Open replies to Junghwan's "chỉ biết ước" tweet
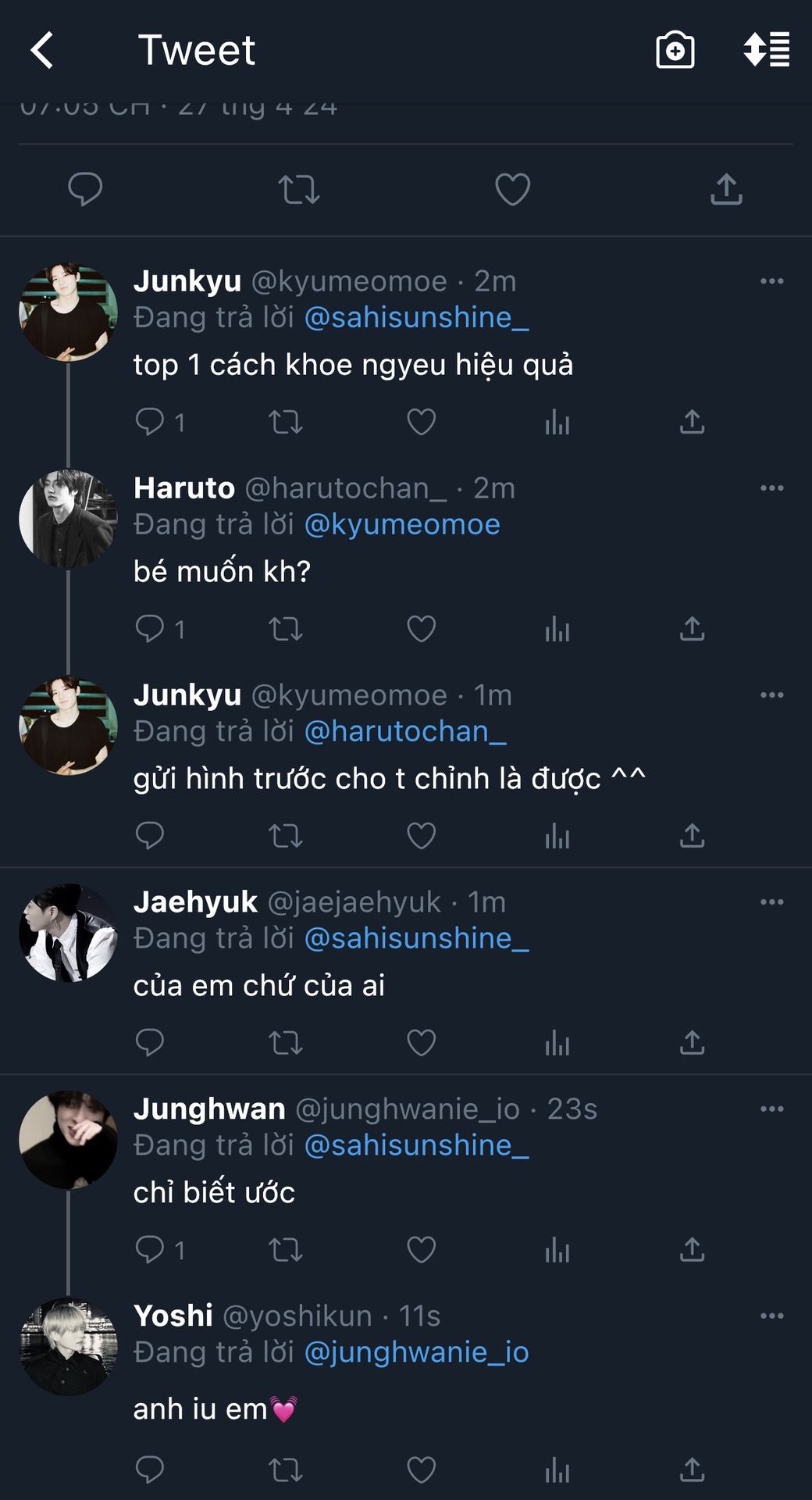 150,1249
